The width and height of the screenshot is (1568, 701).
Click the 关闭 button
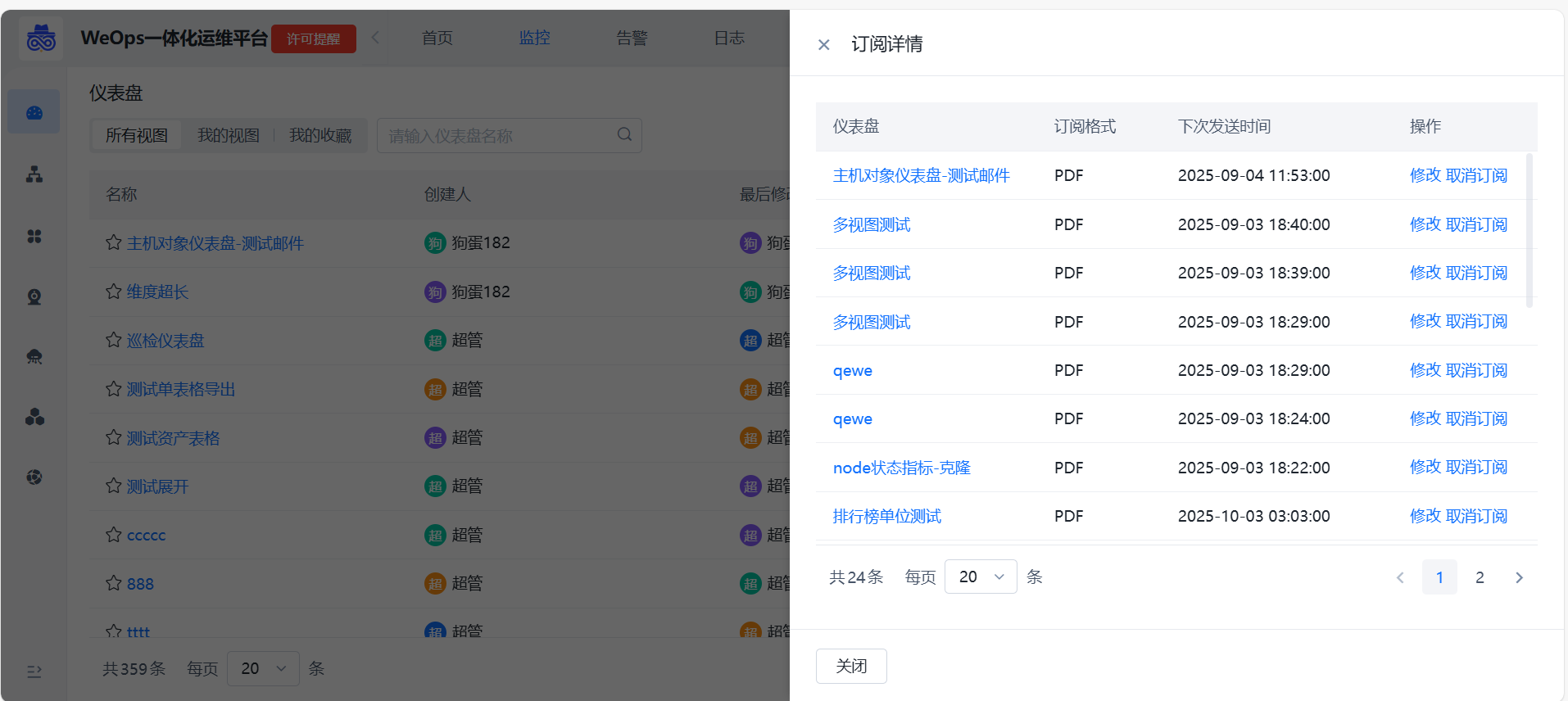pos(851,666)
